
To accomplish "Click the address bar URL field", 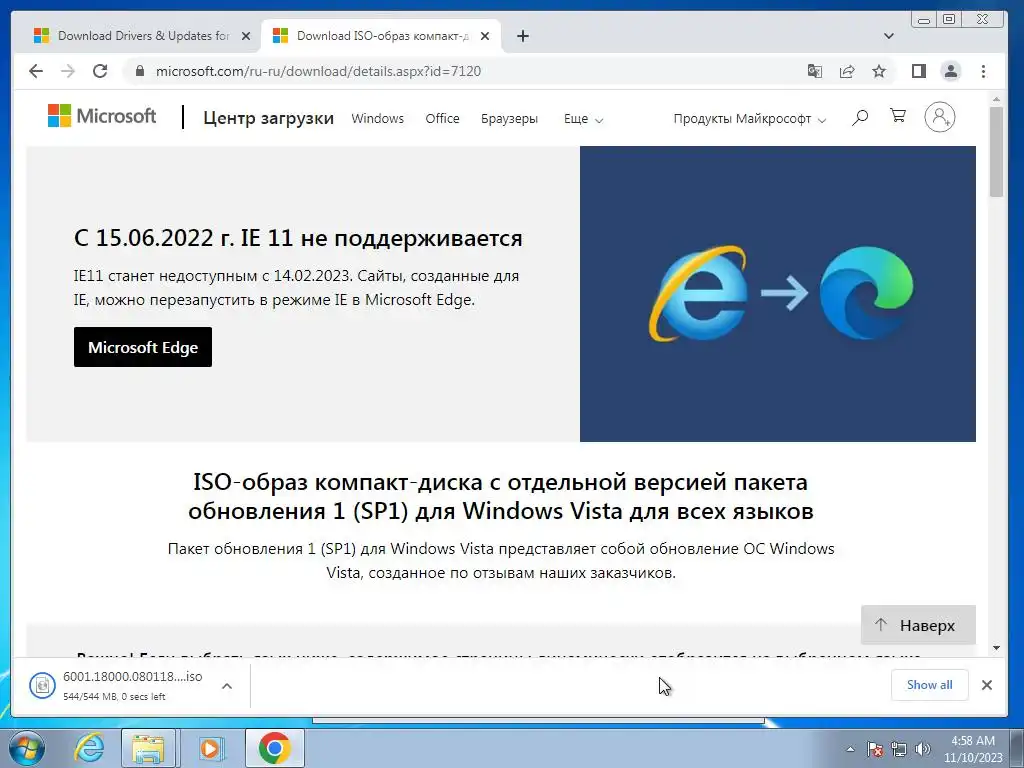I will (x=457, y=71).
